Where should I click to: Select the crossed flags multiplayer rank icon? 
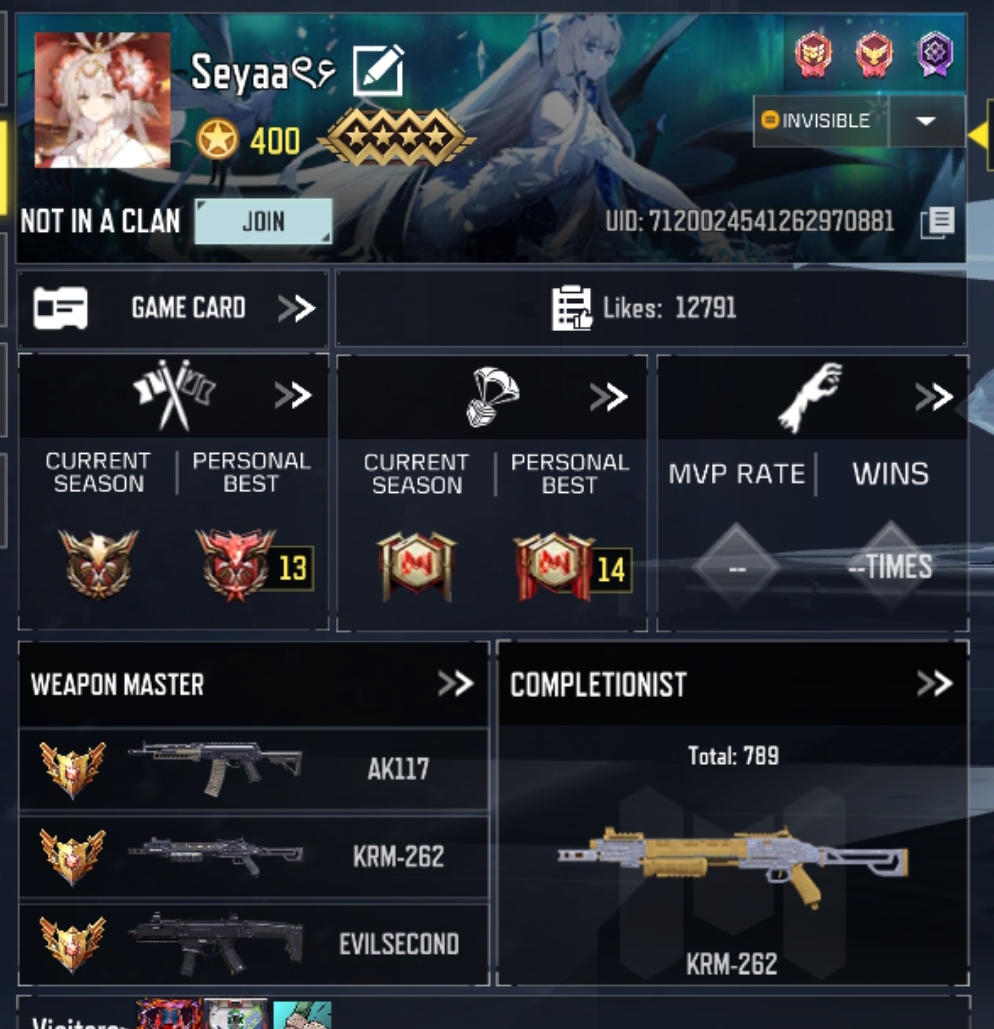tap(174, 395)
